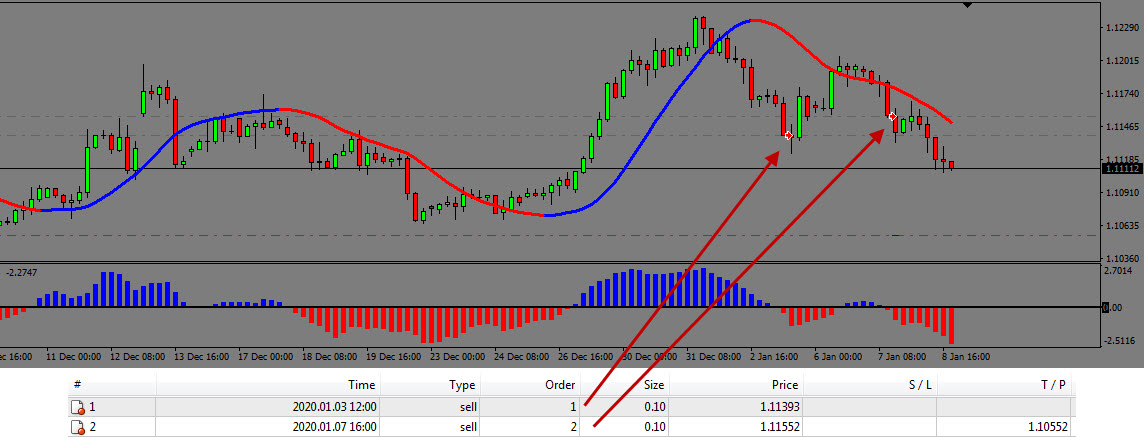Click the 1.12290 price axis label
Viewport: 1144px width, 437px height.
1122,27
